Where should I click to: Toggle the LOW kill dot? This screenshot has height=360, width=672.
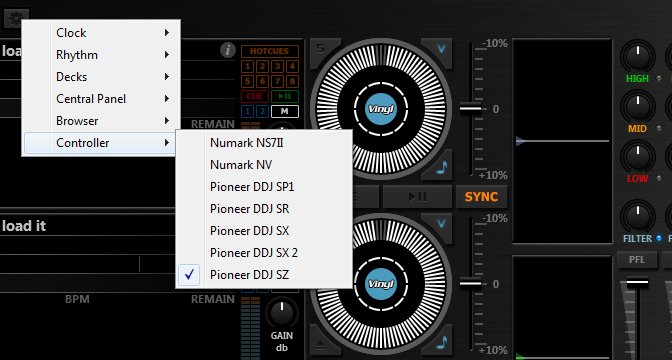[x=659, y=178]
